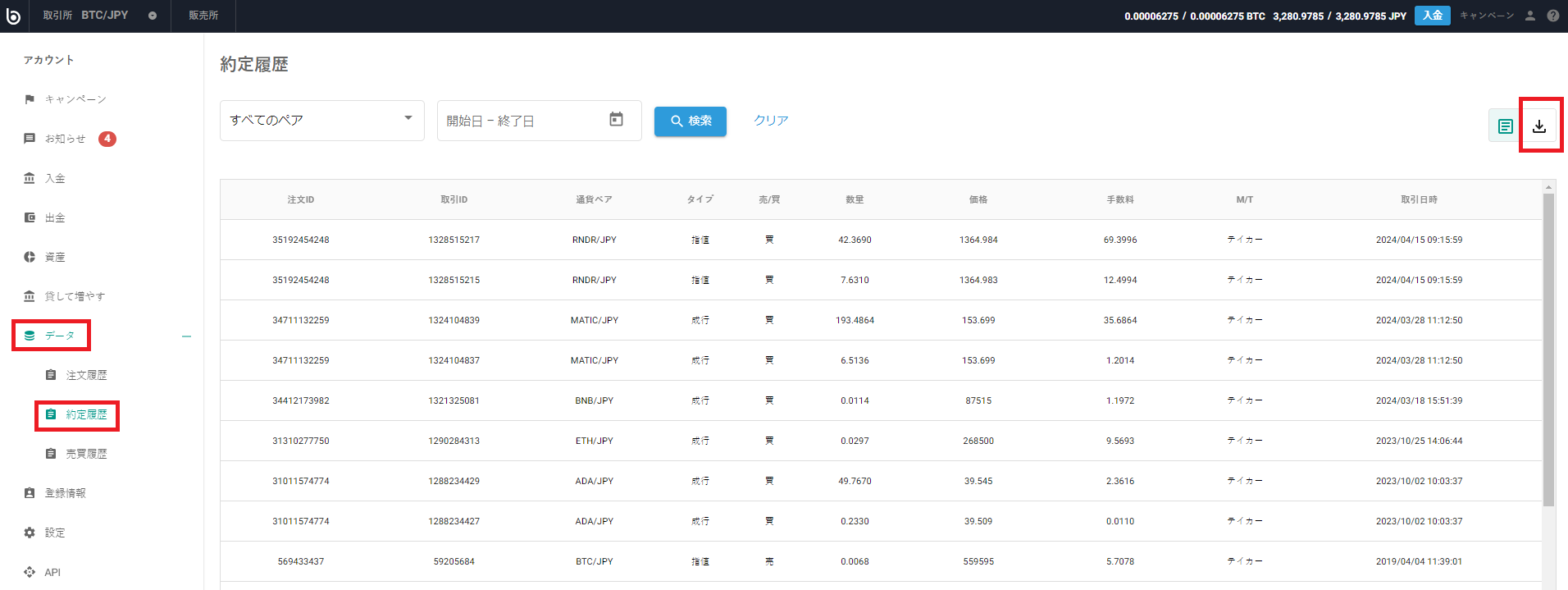
Task: Open the キャンペーン link in top bar
Action: tap(1486, 16)
